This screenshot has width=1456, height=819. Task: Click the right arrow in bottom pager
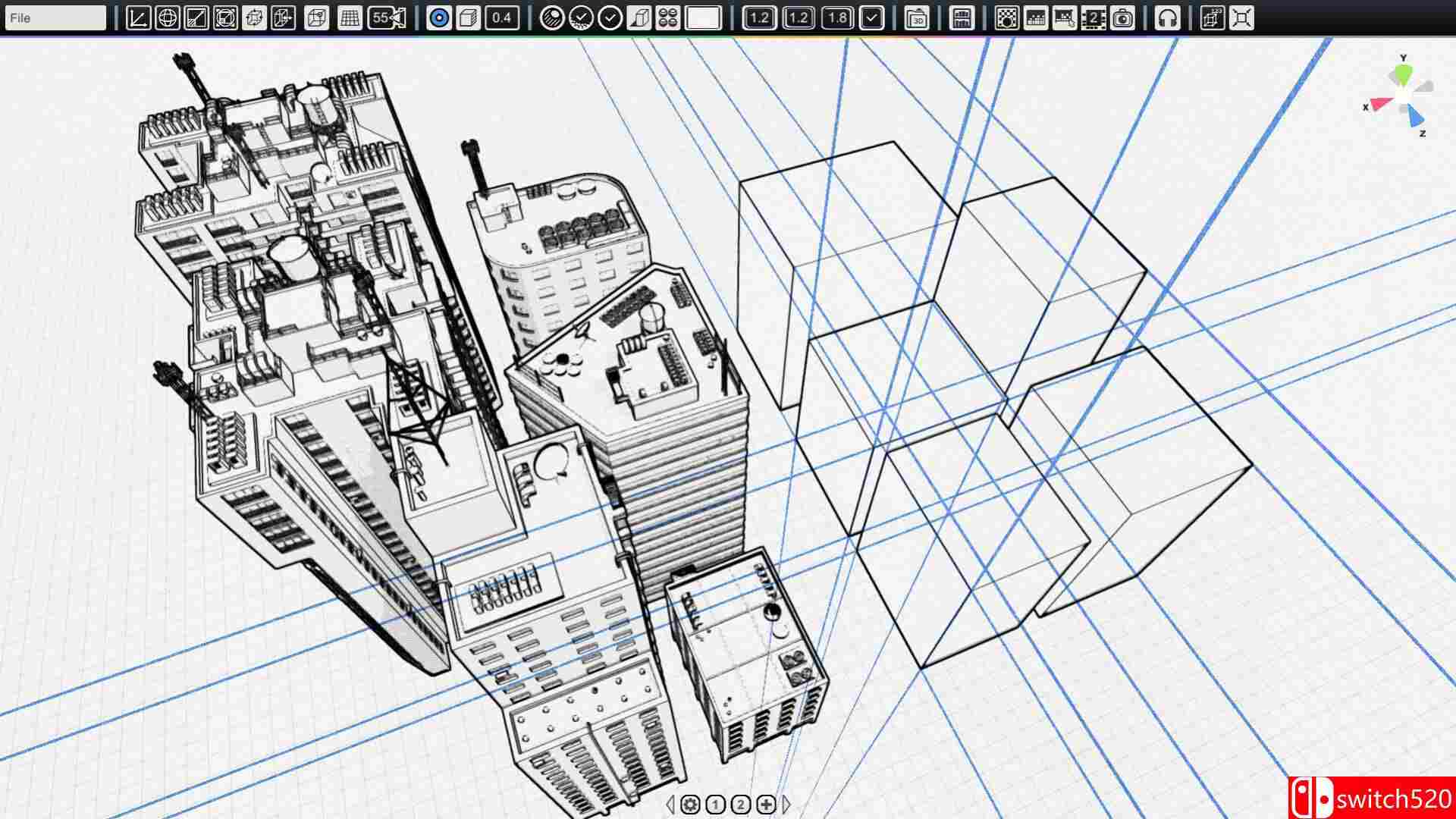786,805
